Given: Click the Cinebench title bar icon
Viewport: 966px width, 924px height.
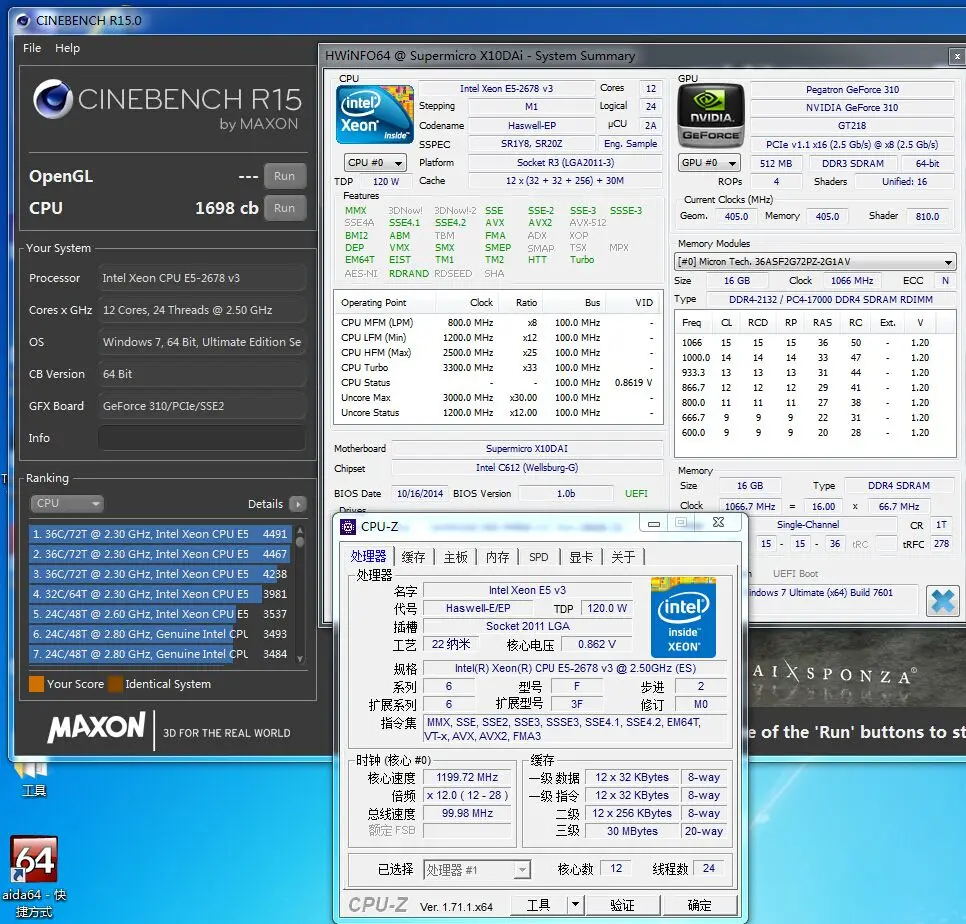Looking at the screenshot, I should [23, 21].
